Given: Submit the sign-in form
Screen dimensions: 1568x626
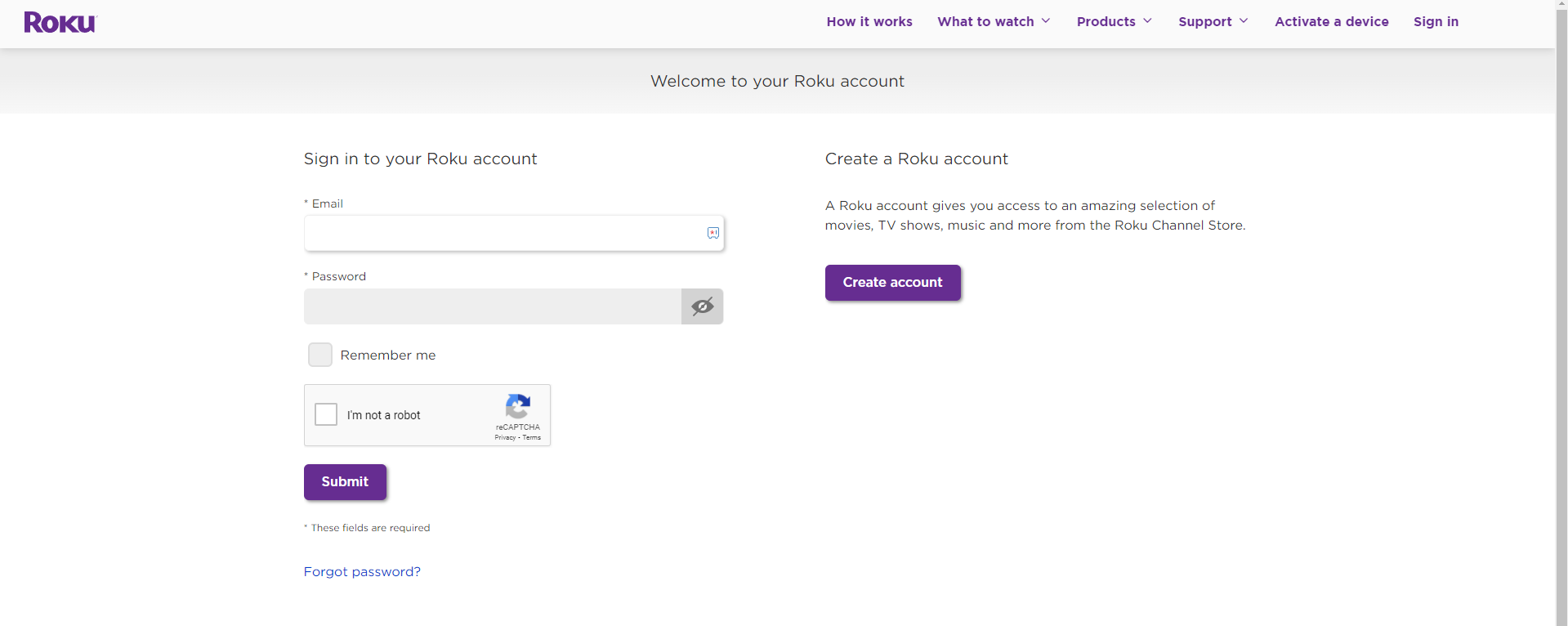Looking at the screenshot, I should [345, 482].
